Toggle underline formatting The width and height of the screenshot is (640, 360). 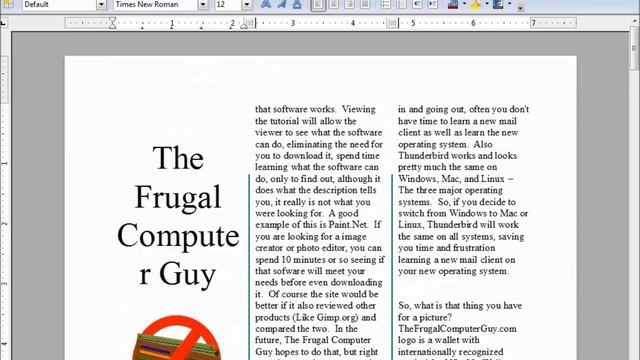[297, 4]
